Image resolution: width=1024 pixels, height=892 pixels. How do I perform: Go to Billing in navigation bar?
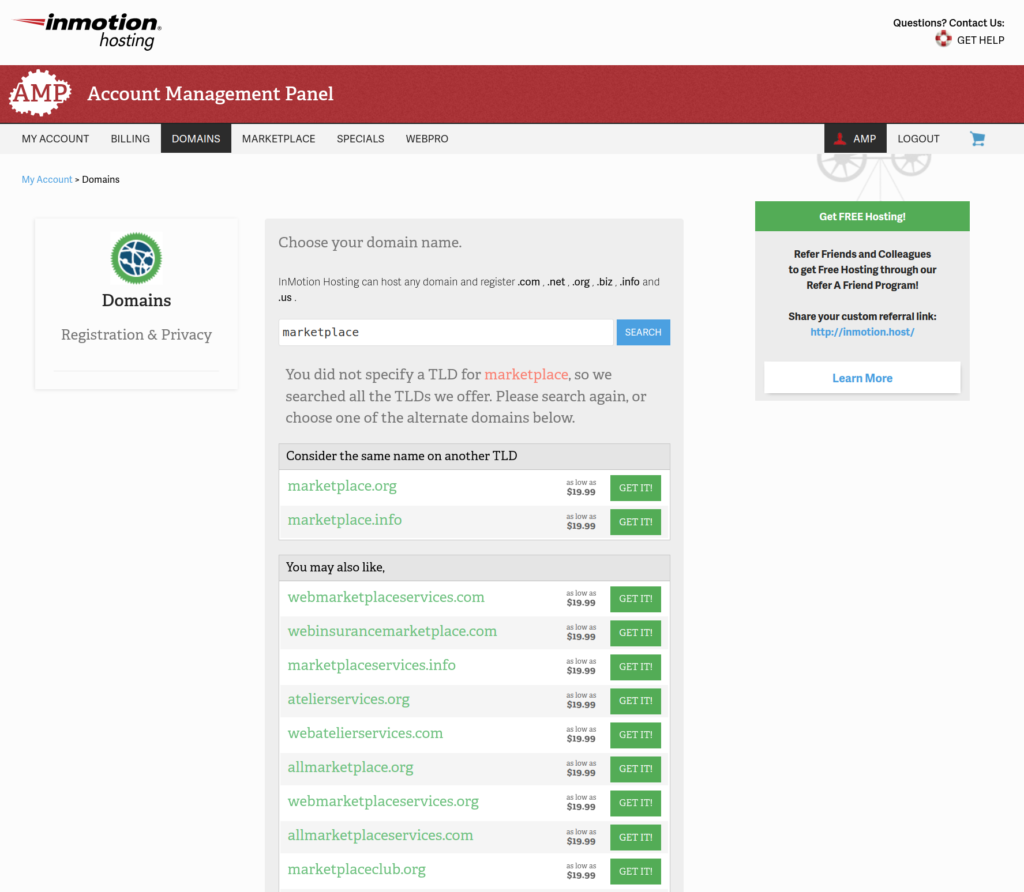(x=130, y=138)
